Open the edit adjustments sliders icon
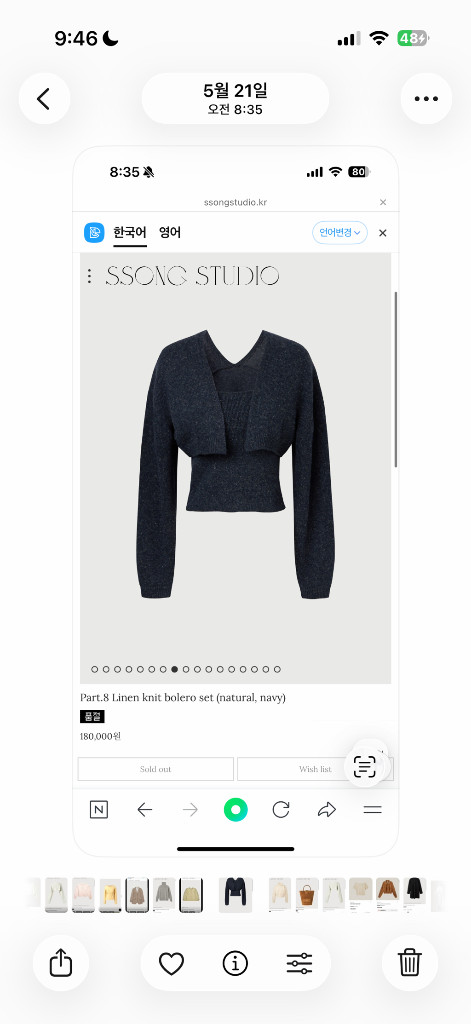 tap(299, 963)
